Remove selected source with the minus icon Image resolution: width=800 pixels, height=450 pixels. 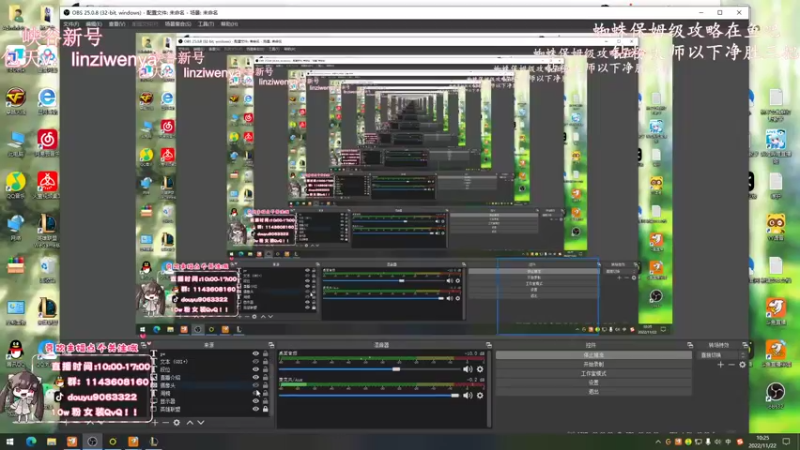point(165,422)
